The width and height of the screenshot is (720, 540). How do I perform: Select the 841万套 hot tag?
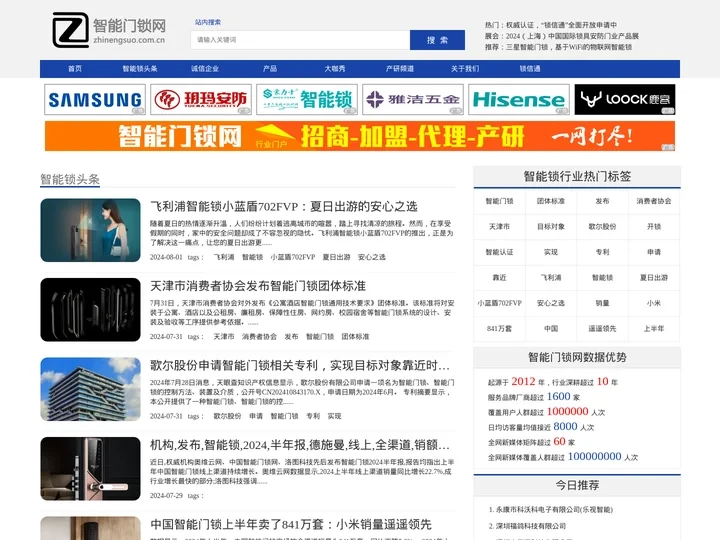coord(500,328)
